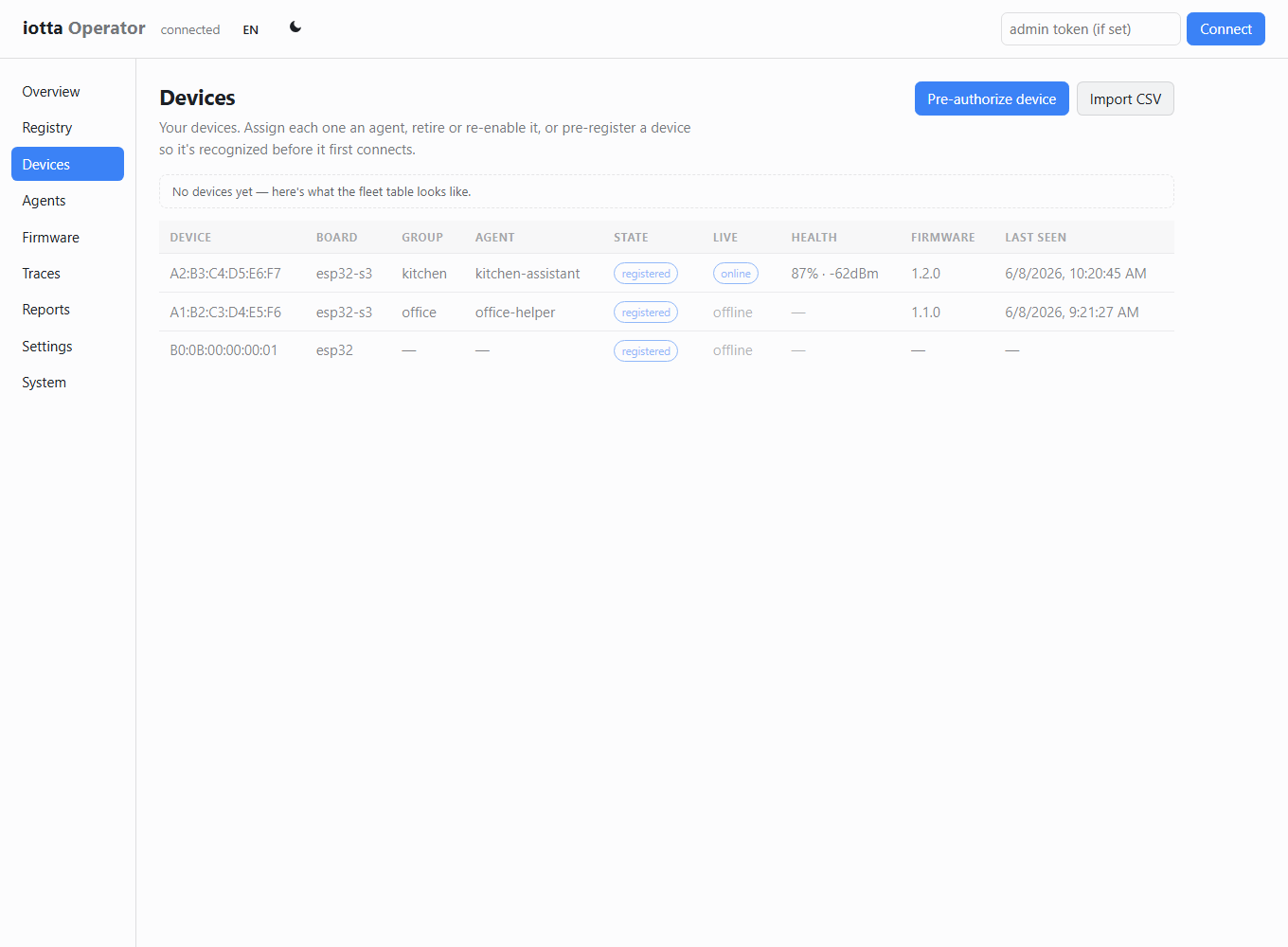Click the online live badge
The width and height of the screenshot is (1288, 947).
click(x=736, y=274)
